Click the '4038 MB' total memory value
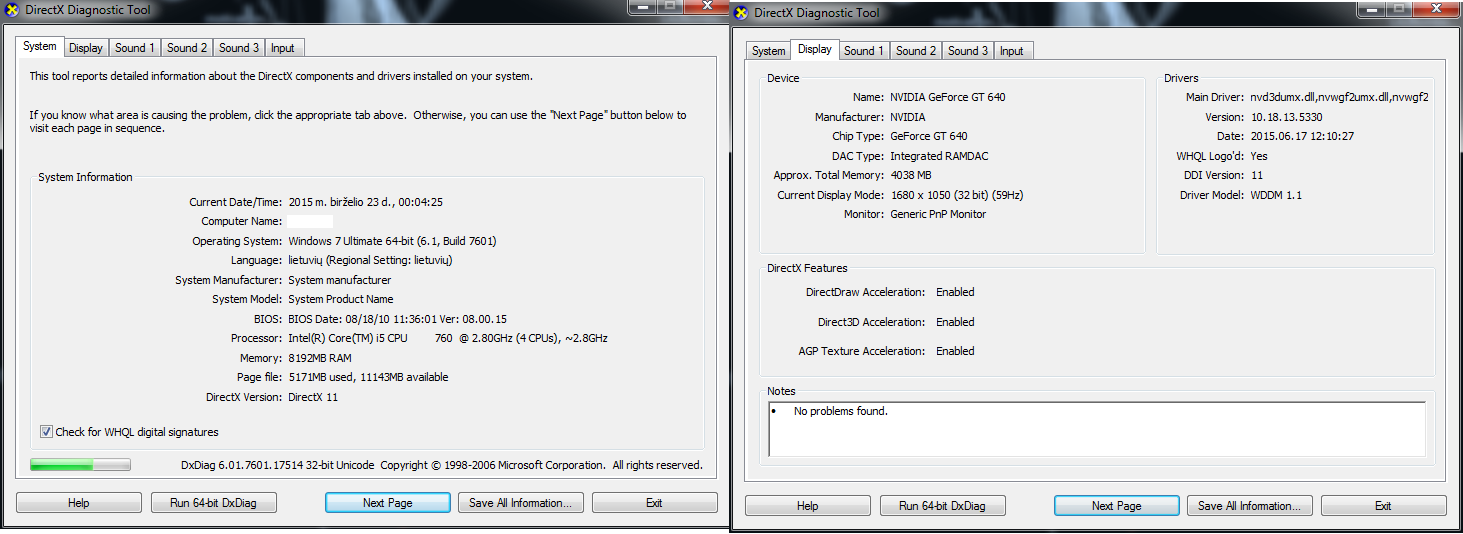The width and height of the screenshot is (1463, 534). point(911,175)
